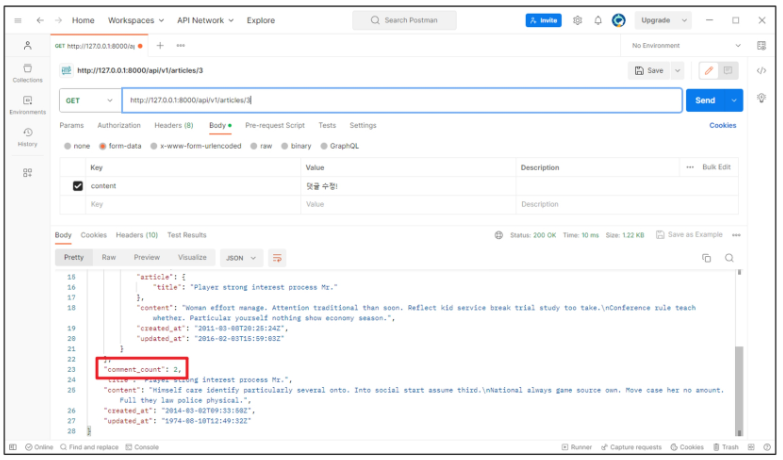
Task: Click Save as Example
Action: click(x=689, y=235)
